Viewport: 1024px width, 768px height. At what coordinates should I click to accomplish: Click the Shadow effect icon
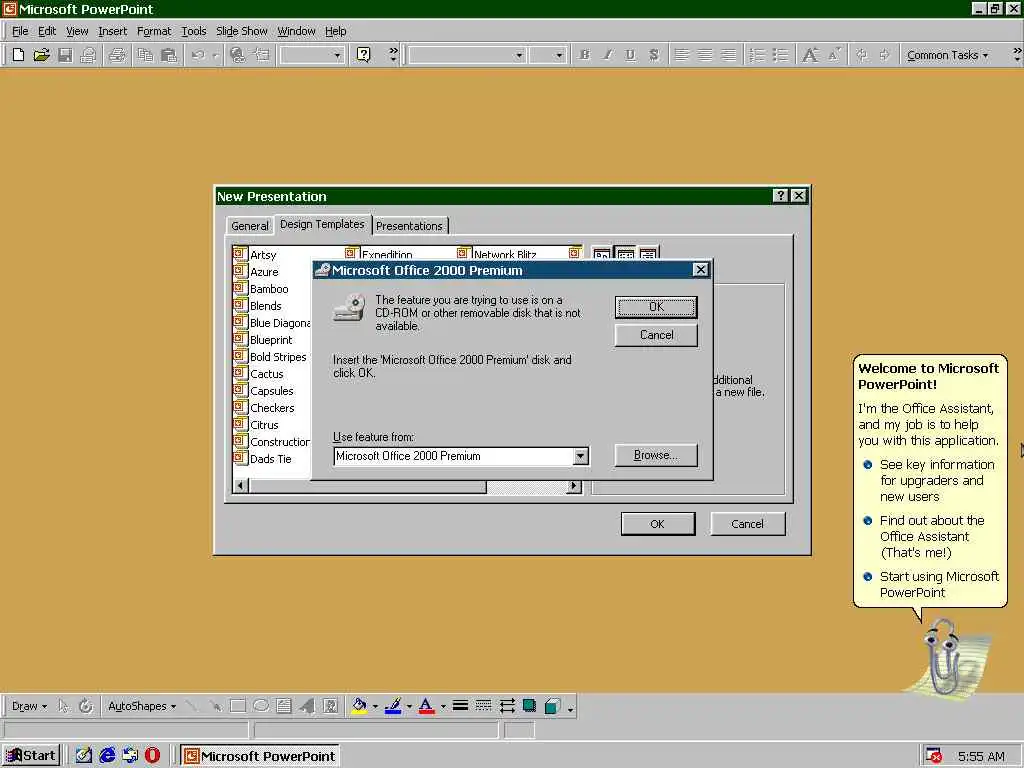530,706
